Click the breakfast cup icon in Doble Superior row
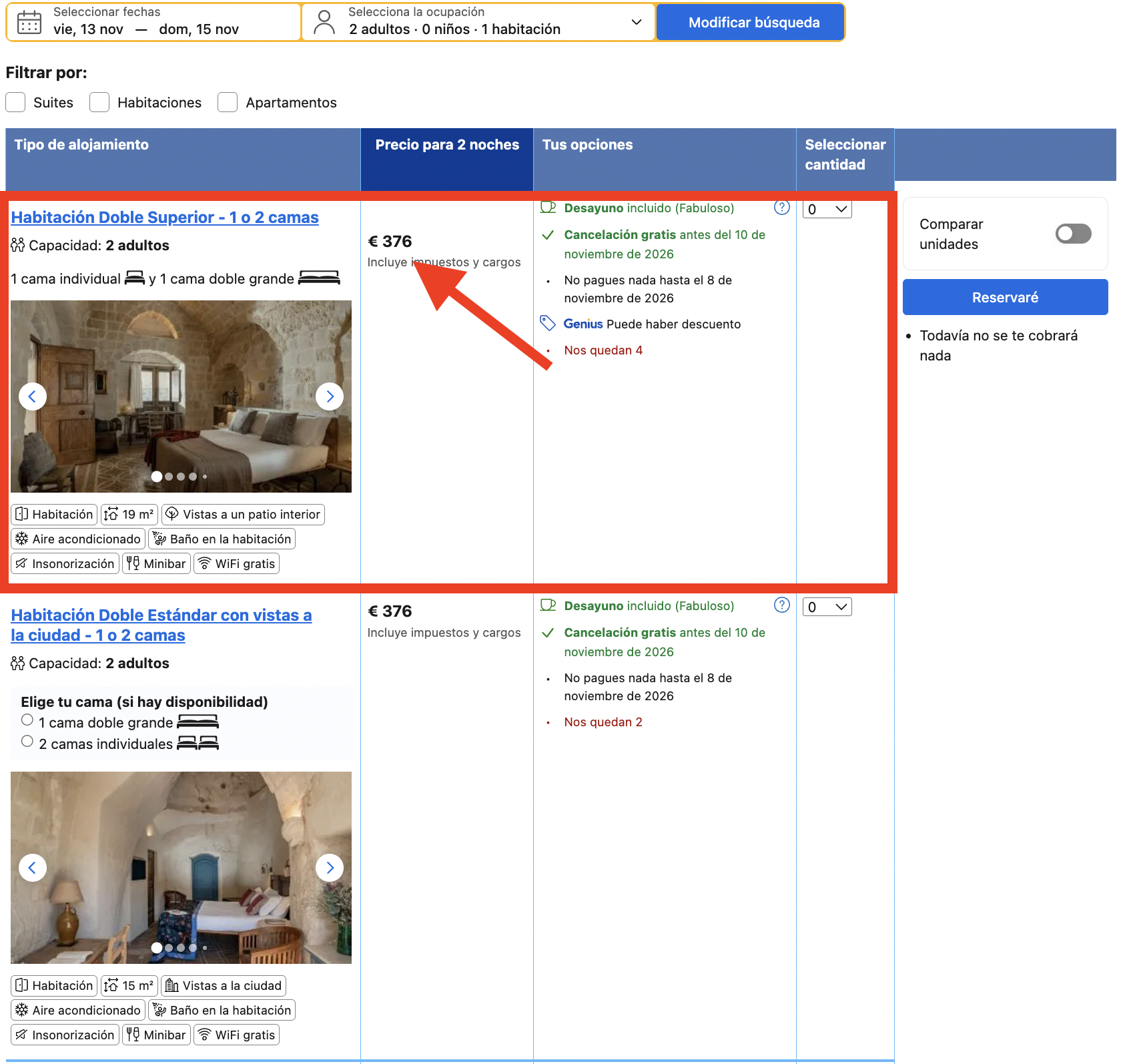Image resolution: width=1129 pixels, height=1064 pixels. [x=548, y=208]
